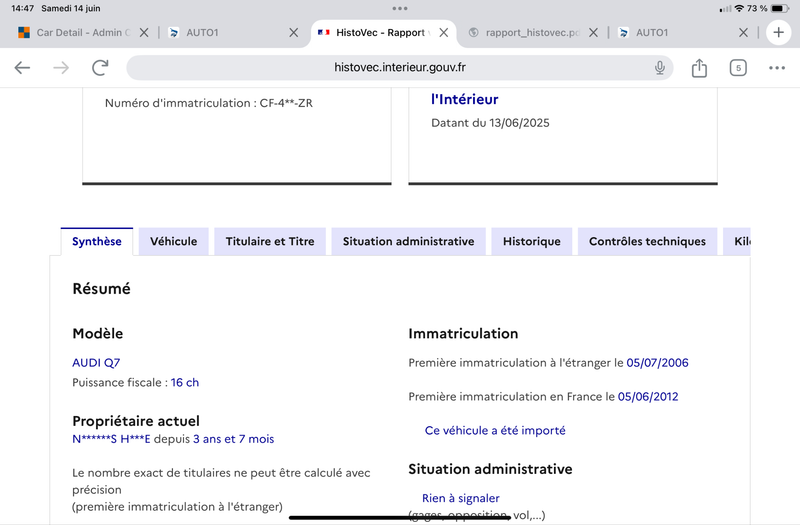Close the last AUTO1 tab
Image resolution: width=800 pixels, height=525 pixels.
click(x=743, y=33)
